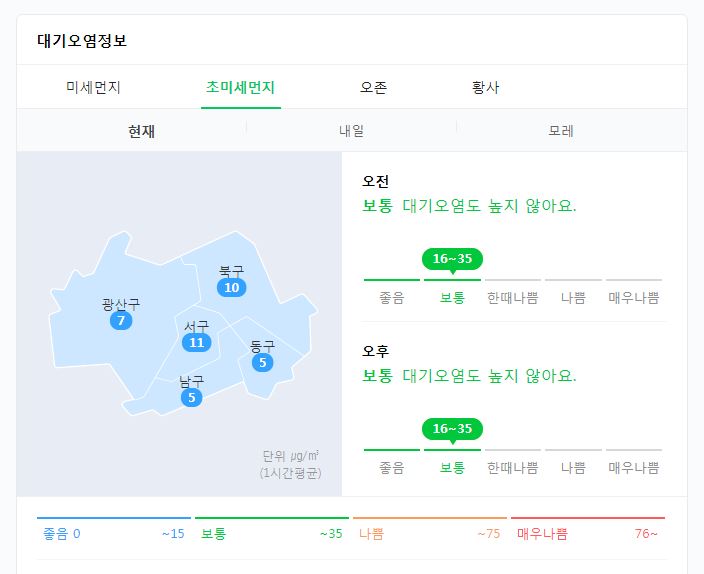Click 보통 level under 오전 scale

452,298
